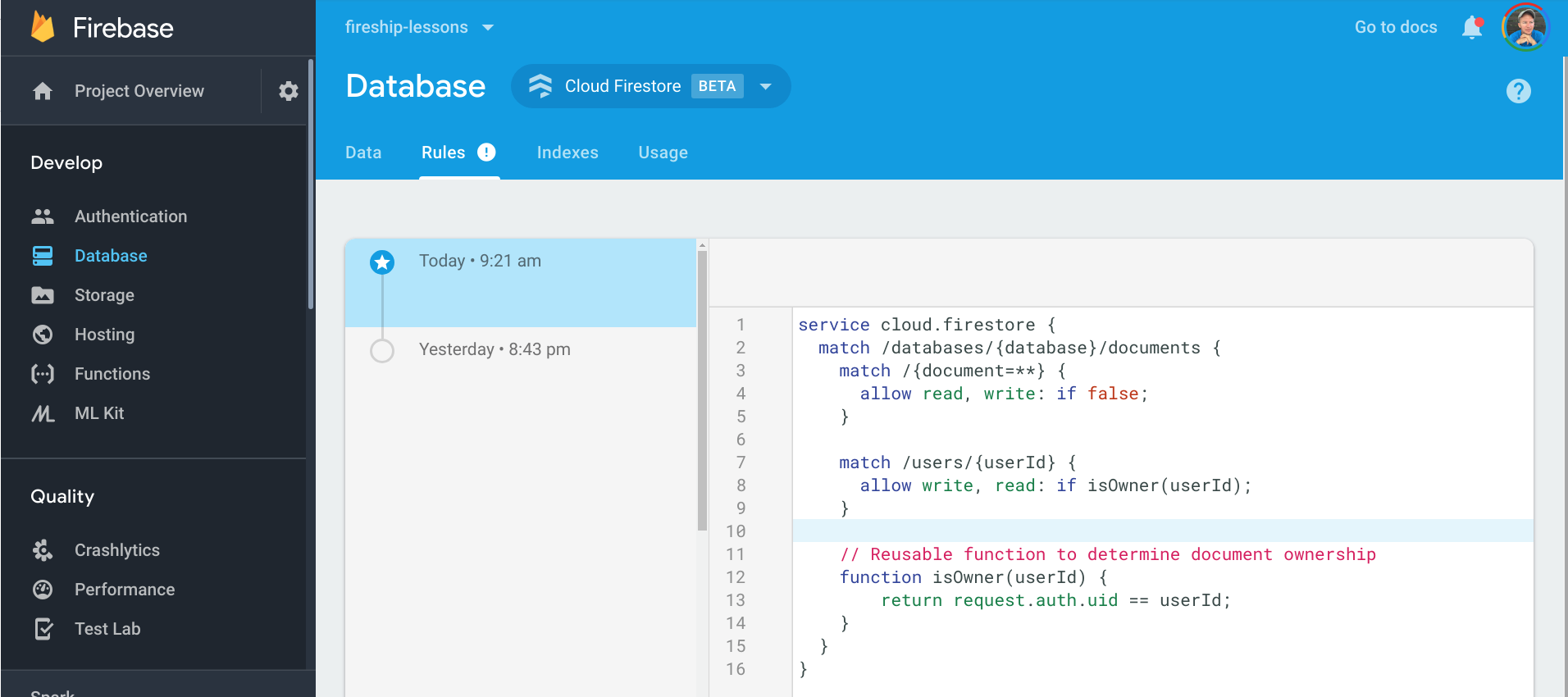The width and height of the screenshot is (1568, 697).
Task: Switch to the Indexes tab
Action: (x=567, y=153)
